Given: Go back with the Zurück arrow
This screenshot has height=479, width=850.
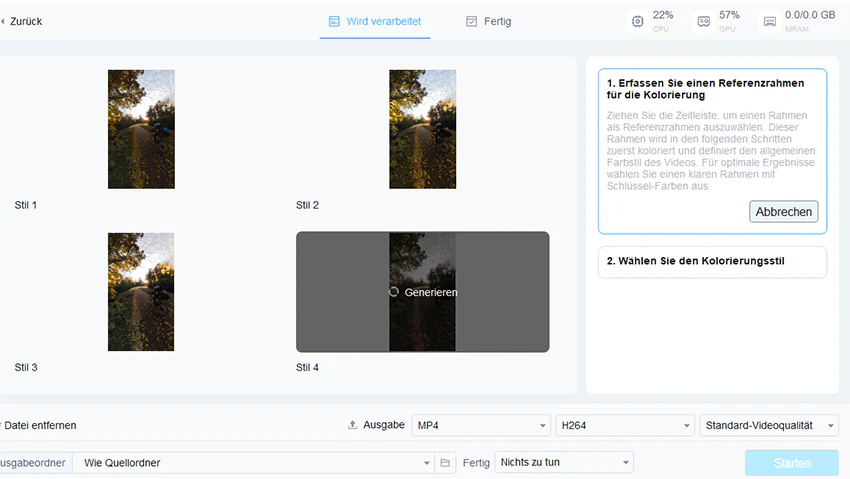Looking at the screenshot, I should click(3, 21).
